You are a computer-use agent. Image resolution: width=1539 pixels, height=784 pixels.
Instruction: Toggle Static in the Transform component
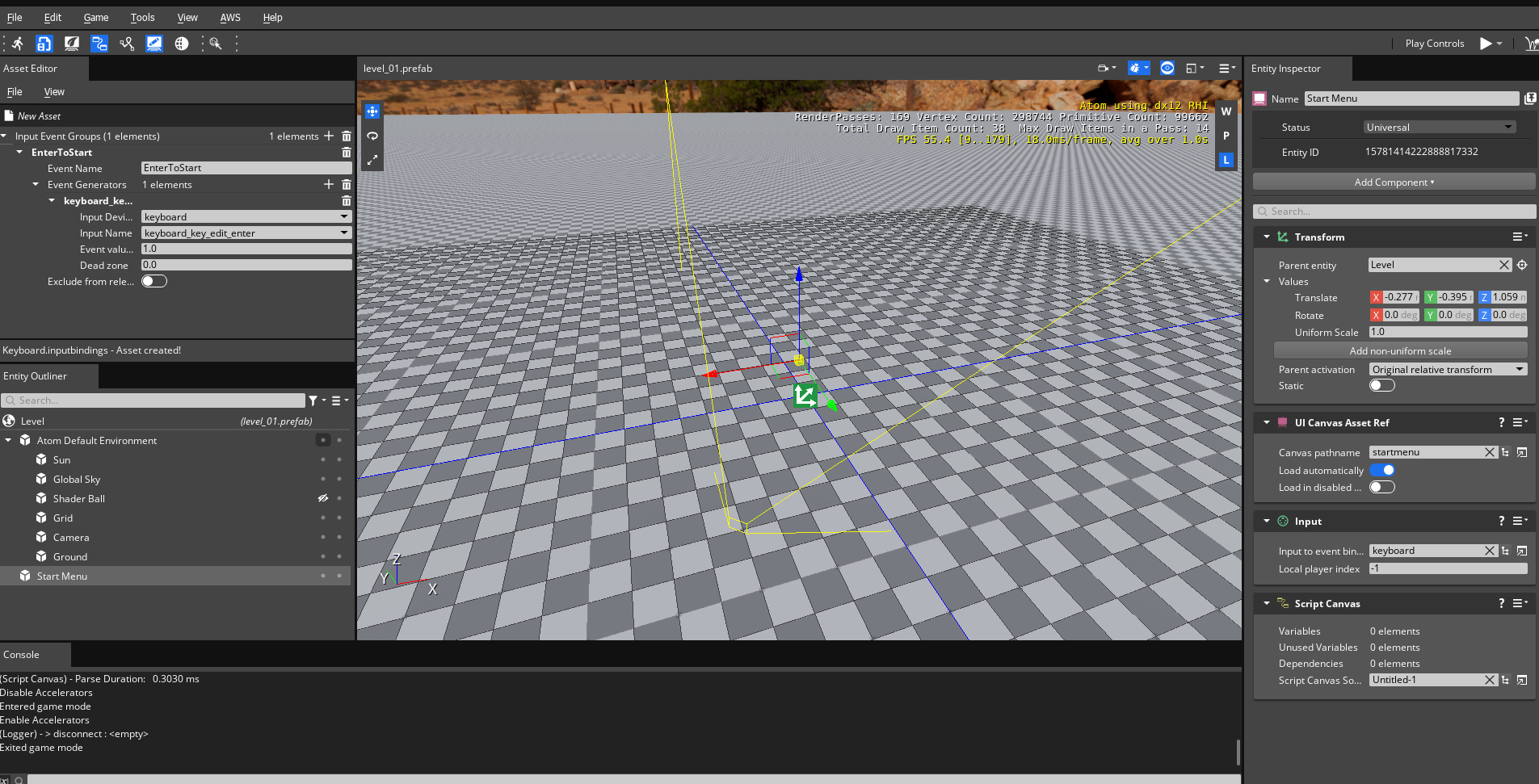pos(1382,385)
